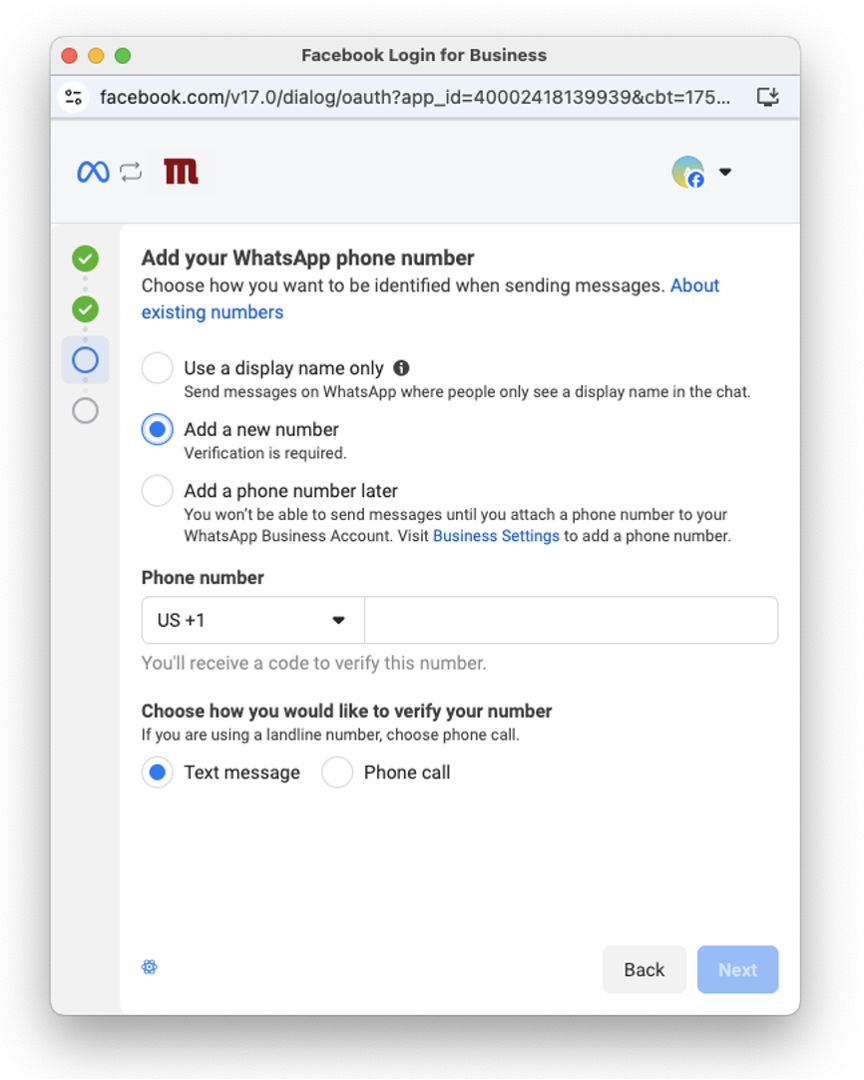
Task: Click the profile avatar at top right
Action: [687, 172]
